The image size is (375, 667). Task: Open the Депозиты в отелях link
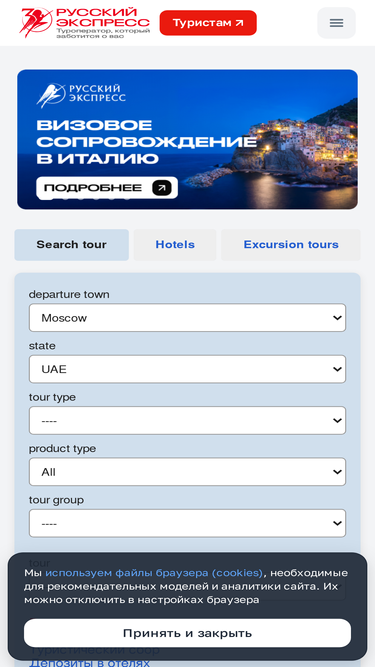[x=89, y=663]
